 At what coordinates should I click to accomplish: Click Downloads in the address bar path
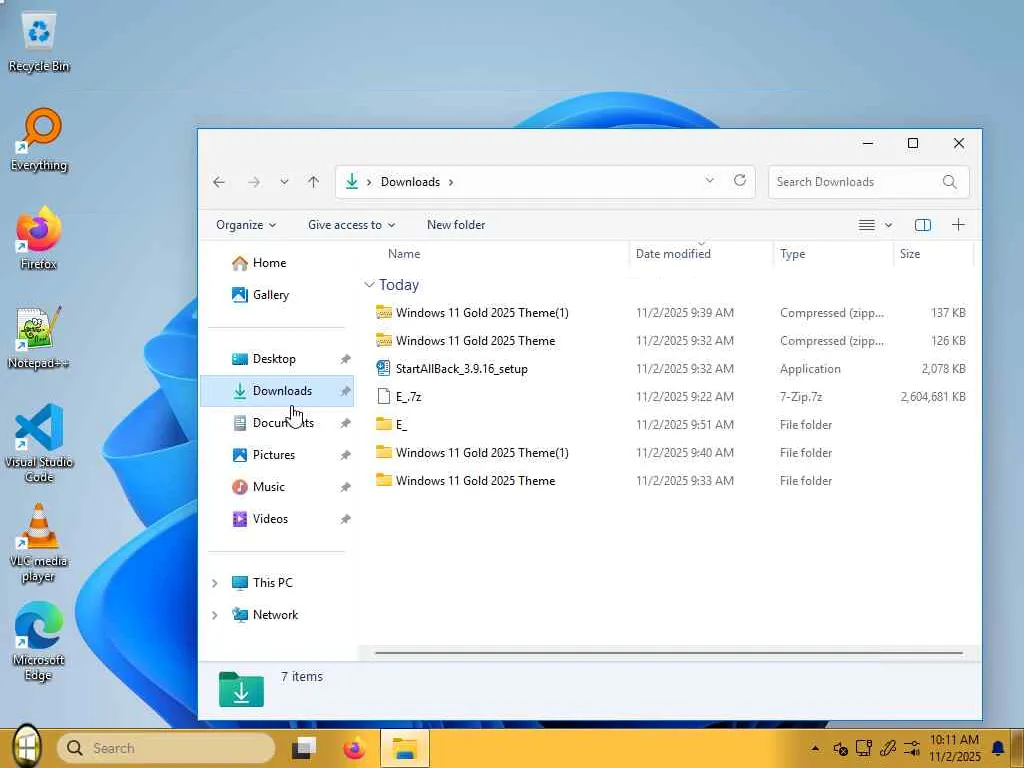click(410, 182)
